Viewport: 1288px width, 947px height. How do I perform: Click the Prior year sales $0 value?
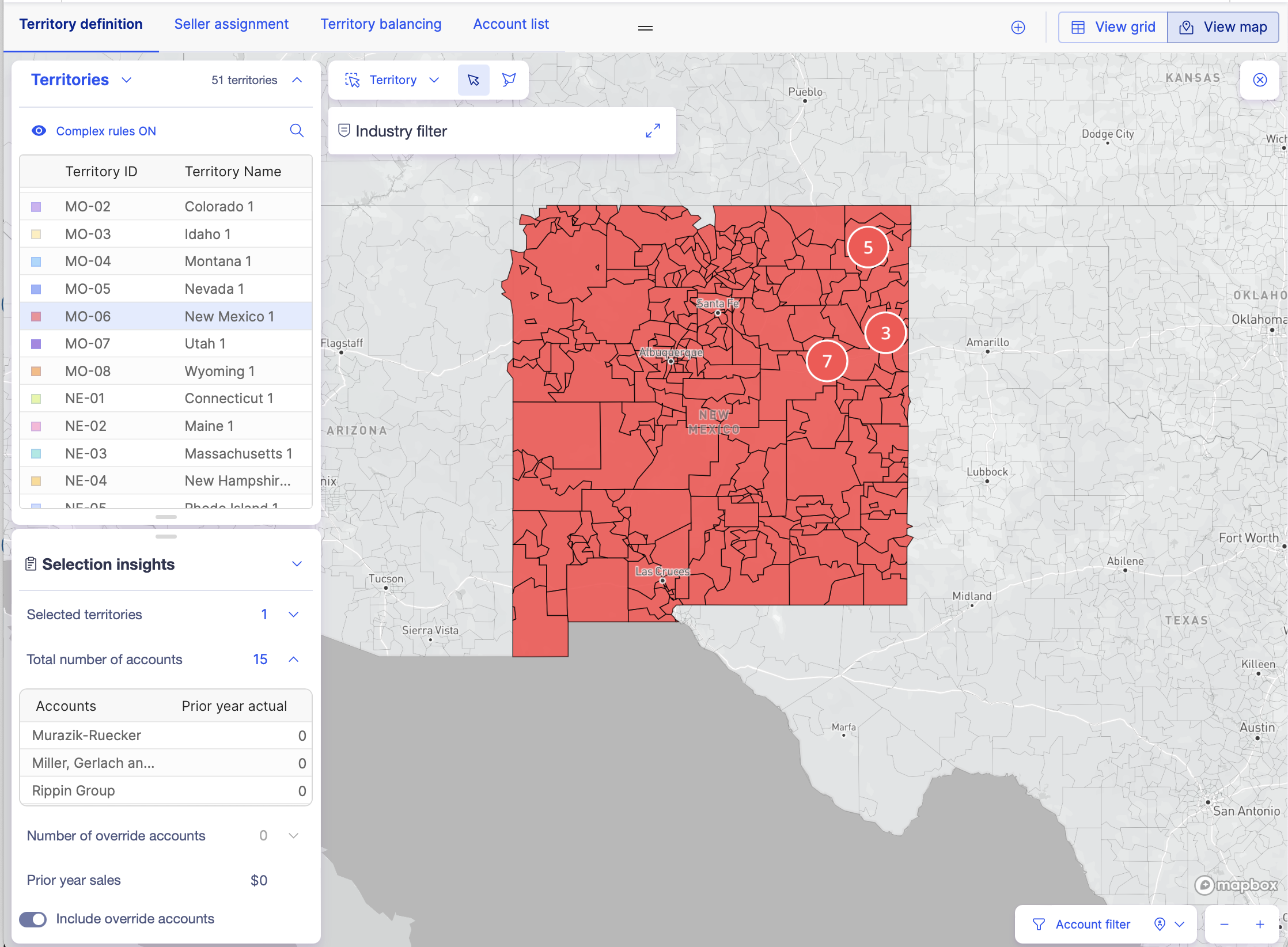pyautogui.click(x=259, y=880)
